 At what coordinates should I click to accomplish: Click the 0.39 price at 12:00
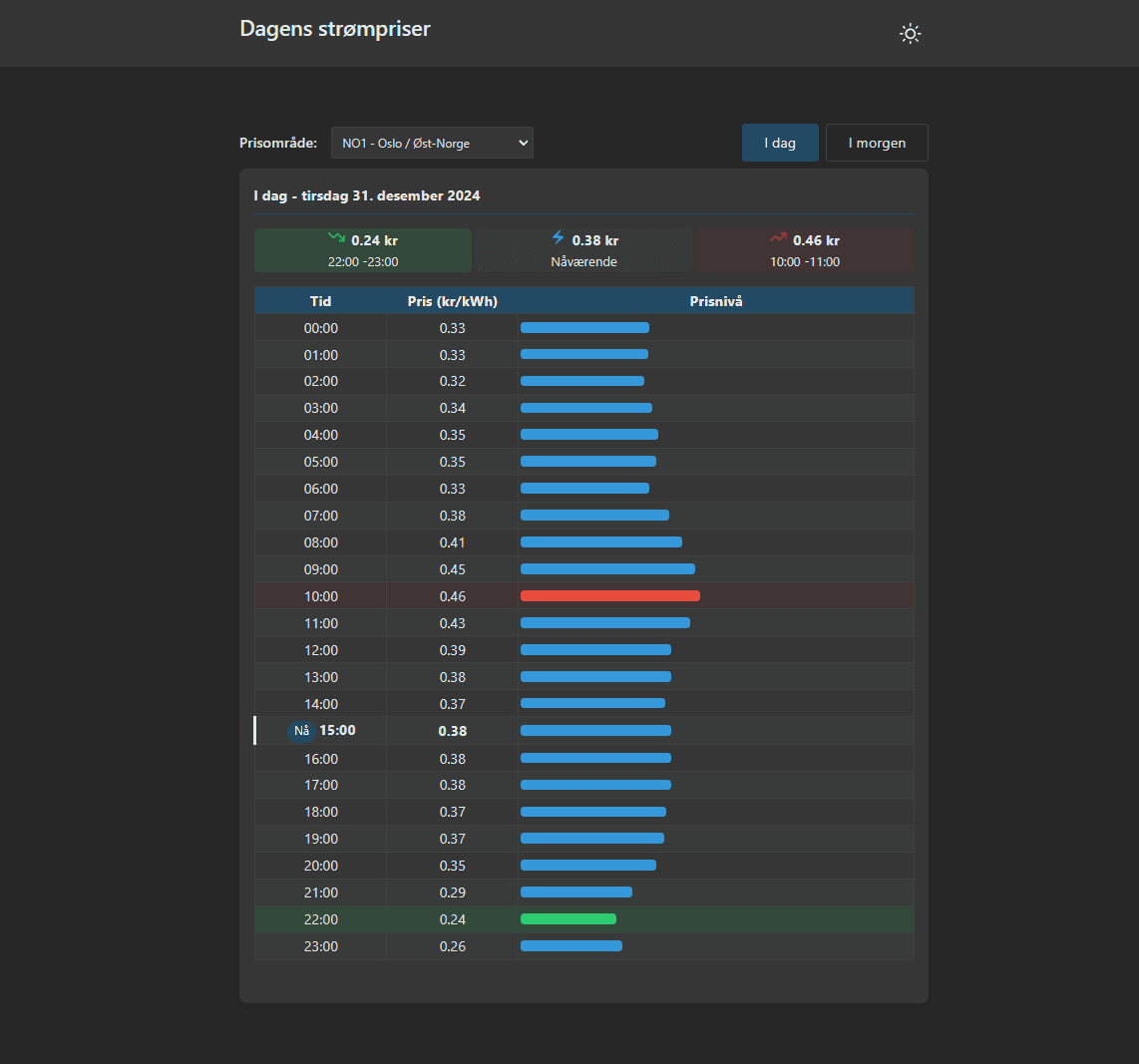click(453, 650)
